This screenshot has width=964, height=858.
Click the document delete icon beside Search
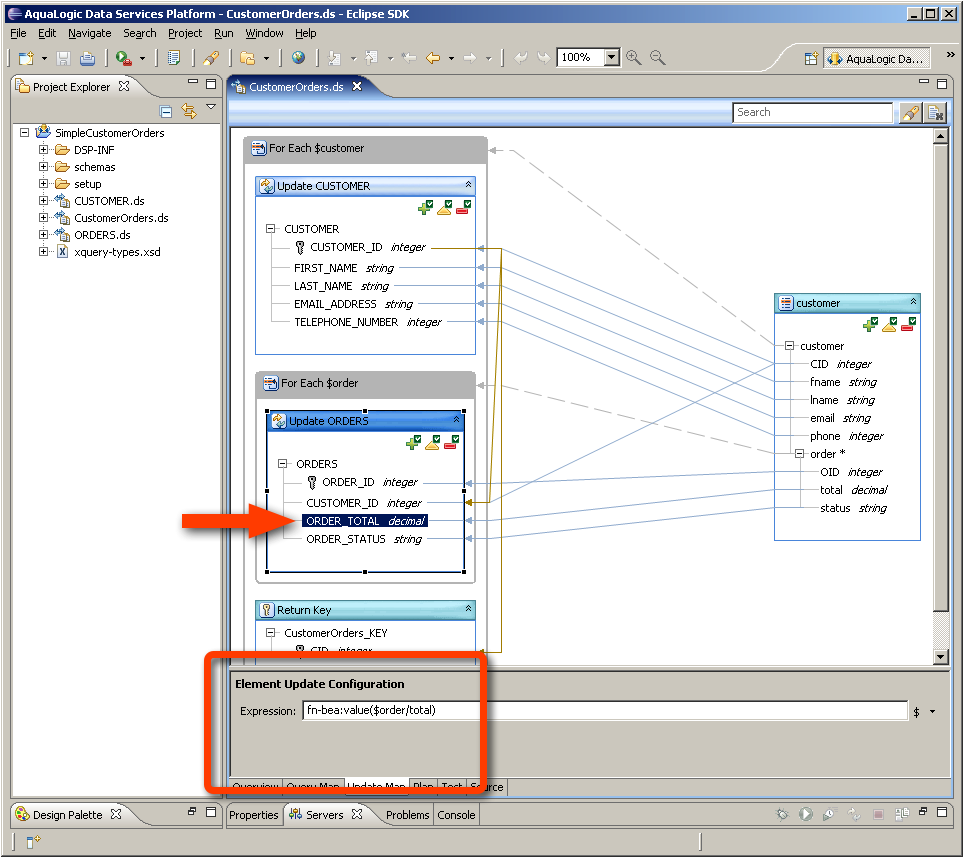click(x=935, y=113)
